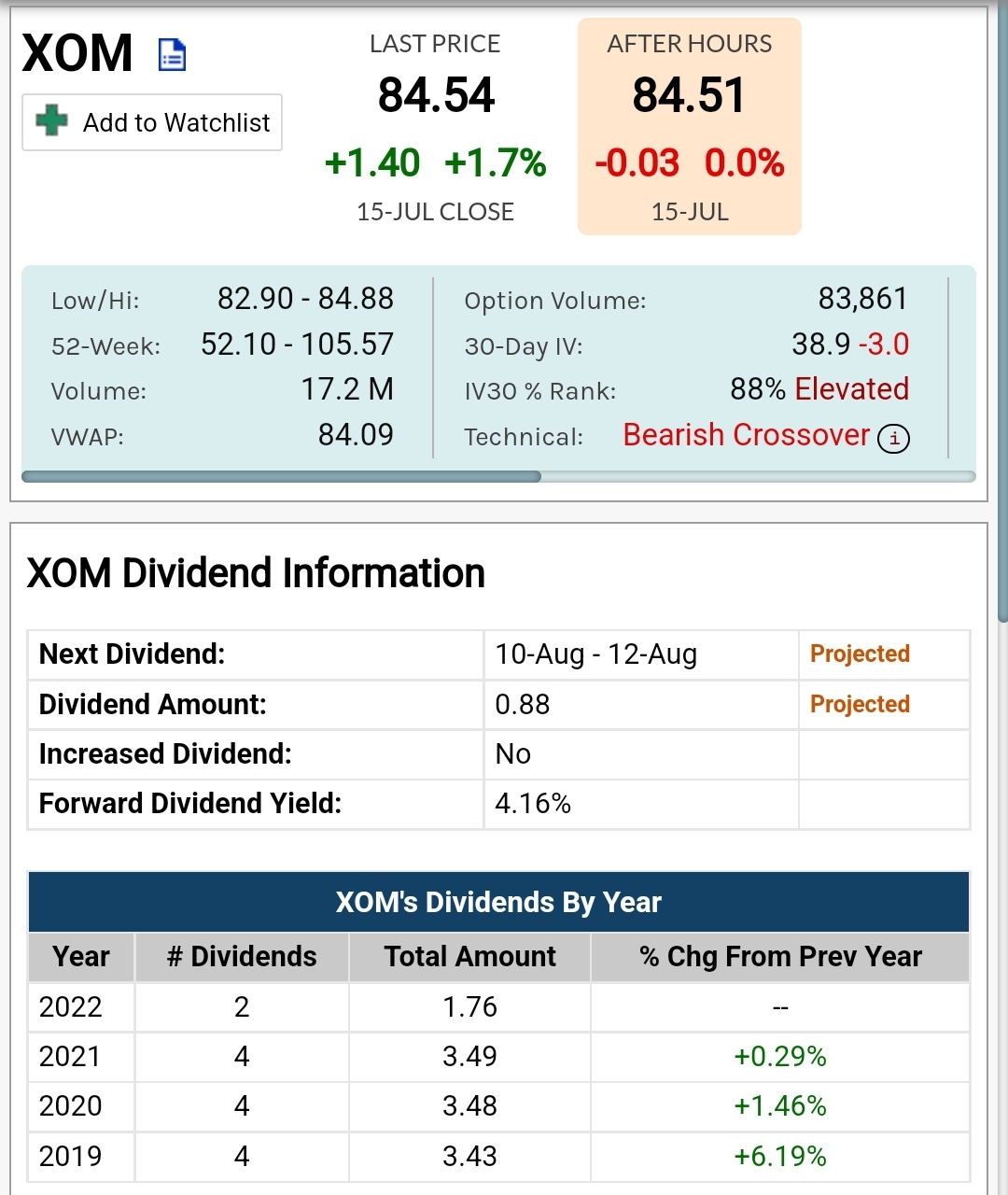This screenshot has width=1008, height=1195.
Task: Select the +1.7% percent change
Action: 496,162
